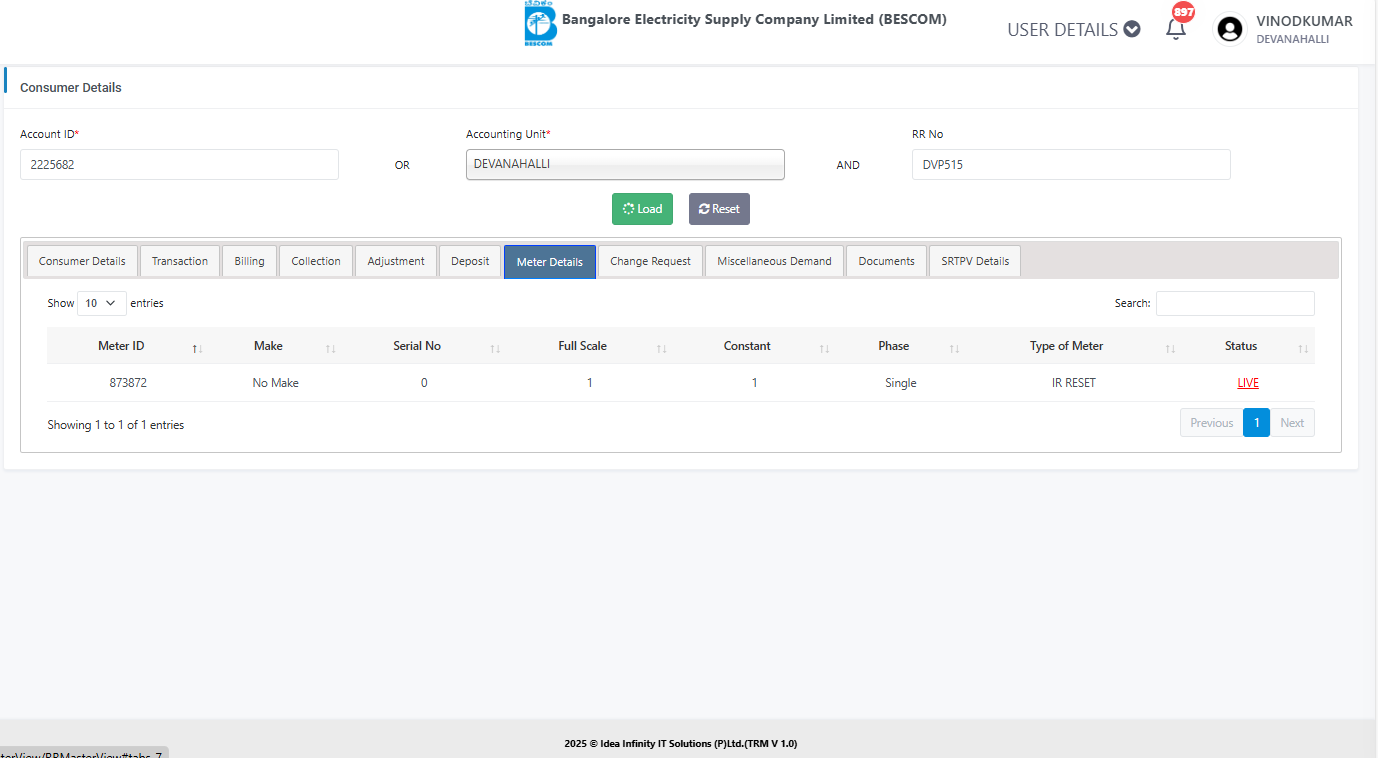1378x758 pixels.
Task: Click Meter ID value 873872
Action: coord(128,383)
